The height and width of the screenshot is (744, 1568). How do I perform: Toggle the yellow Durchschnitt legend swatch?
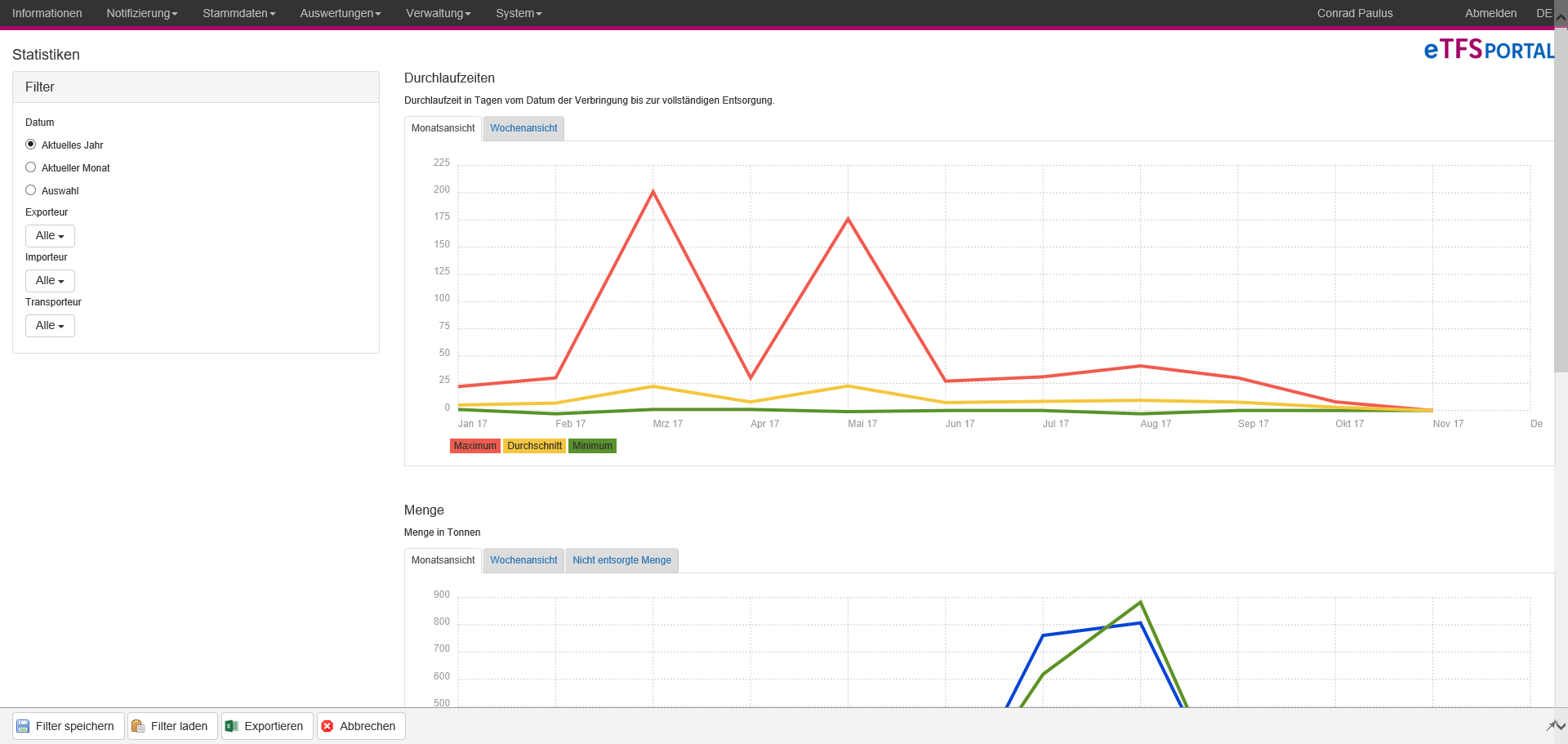[x=535, y=446]
